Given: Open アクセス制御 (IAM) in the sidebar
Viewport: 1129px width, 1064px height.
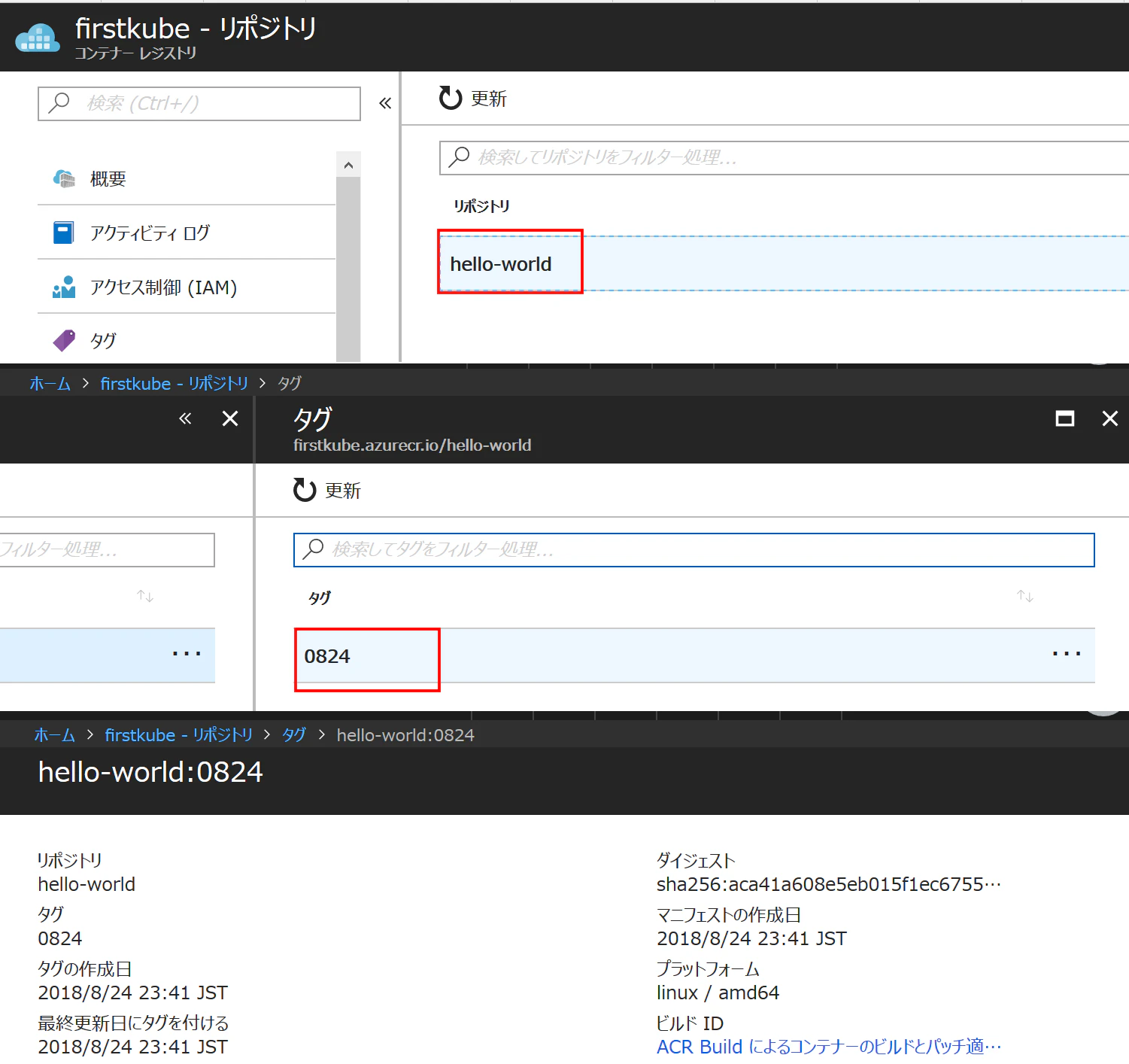Looking at the screenshot, I should 187,287.
